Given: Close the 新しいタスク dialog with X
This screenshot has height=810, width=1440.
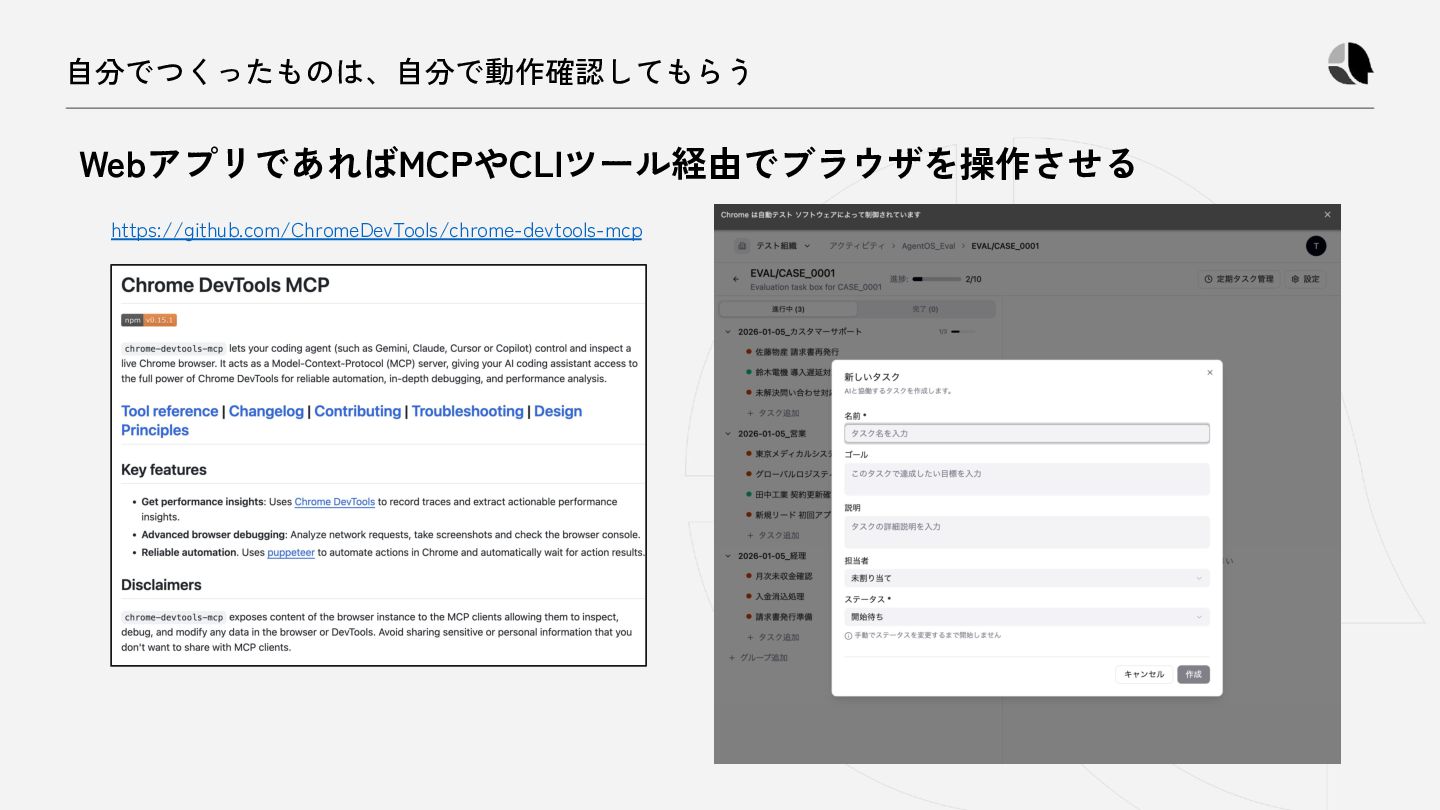Looking at the screenshot, I should 1209,372.
